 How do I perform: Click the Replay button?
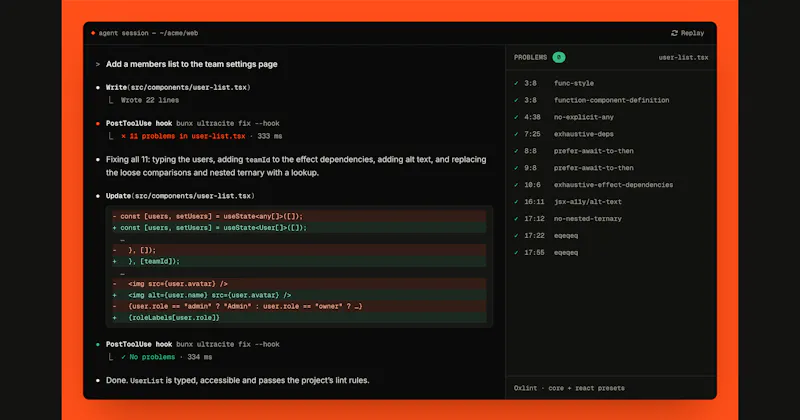point(687,33)
